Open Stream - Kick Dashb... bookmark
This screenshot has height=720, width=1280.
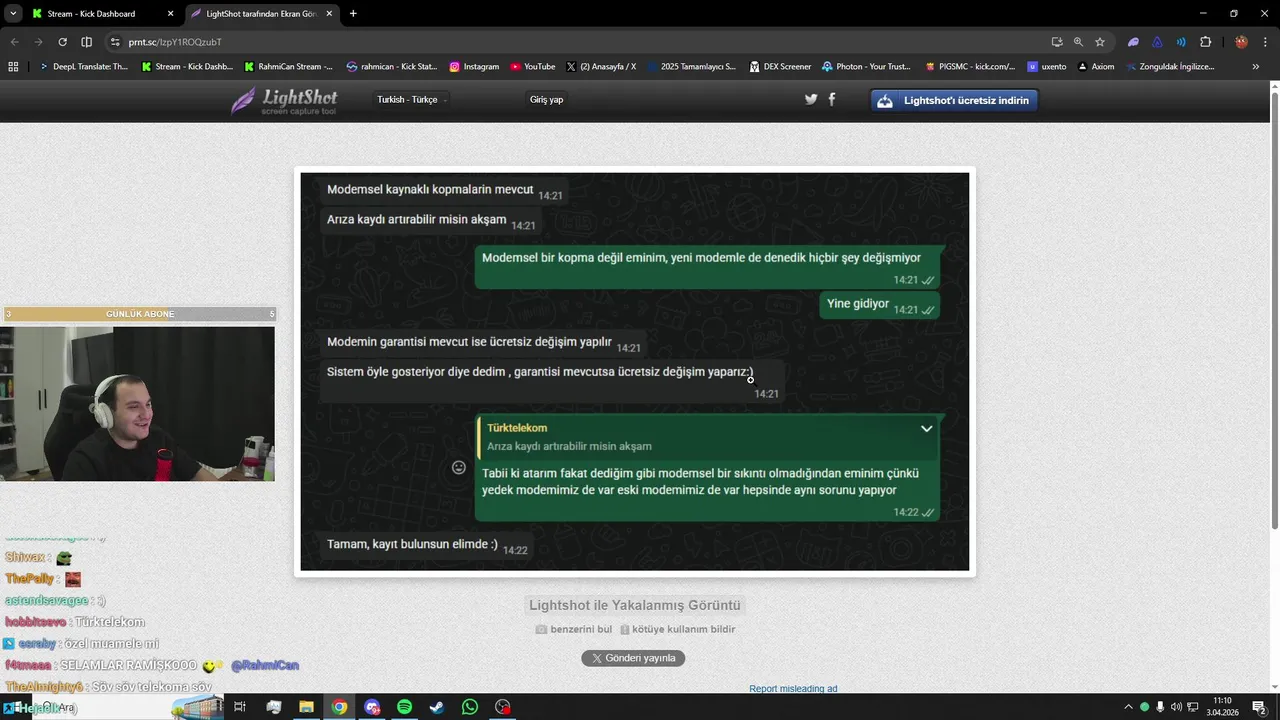(187, 67)
